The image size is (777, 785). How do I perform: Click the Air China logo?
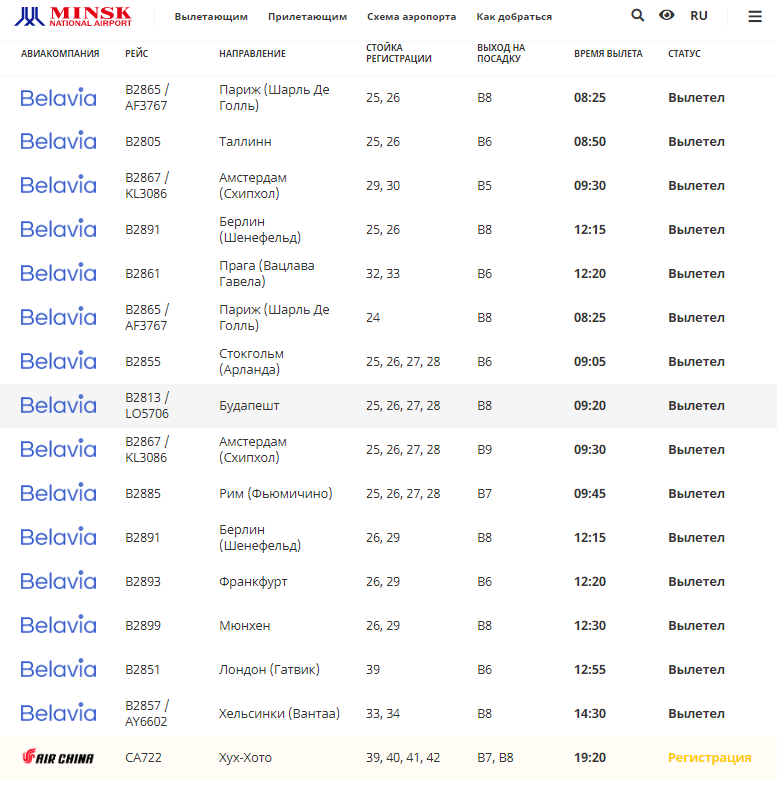[58, 758]
